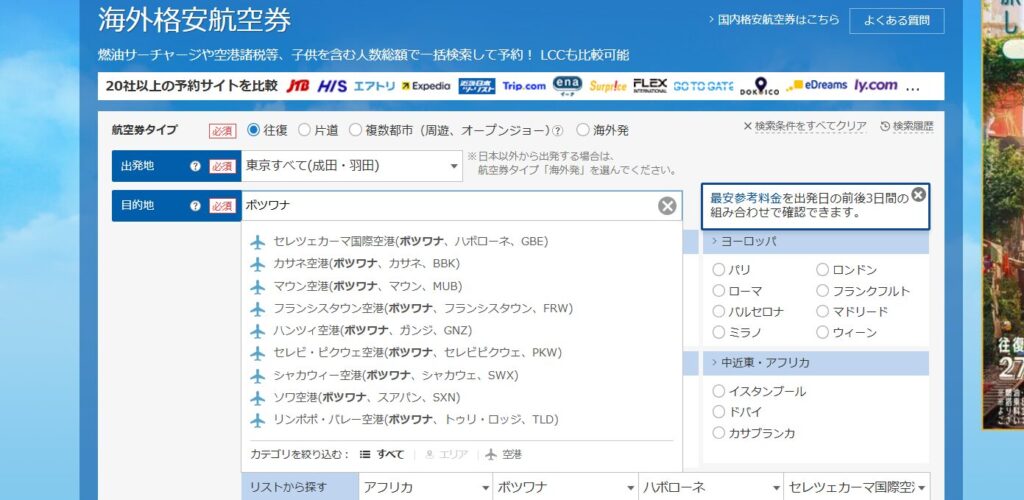This screenshot has width=1024, height=500.
Task: Close the lowest reference fare tooltip
Action: tap(918, 195)
